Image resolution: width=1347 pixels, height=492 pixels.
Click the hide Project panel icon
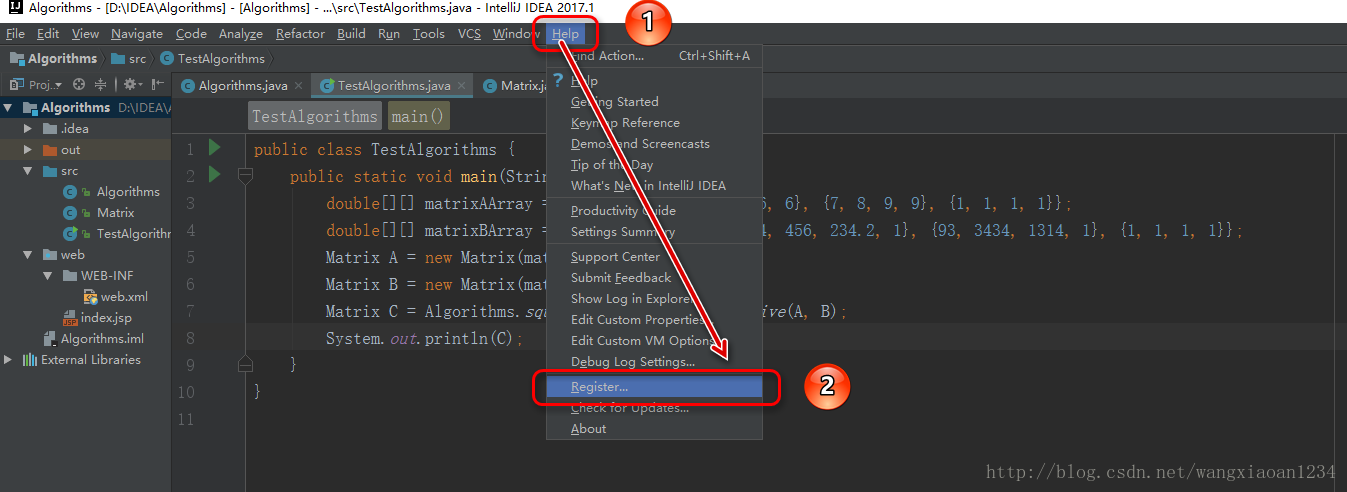click(158, 85)
